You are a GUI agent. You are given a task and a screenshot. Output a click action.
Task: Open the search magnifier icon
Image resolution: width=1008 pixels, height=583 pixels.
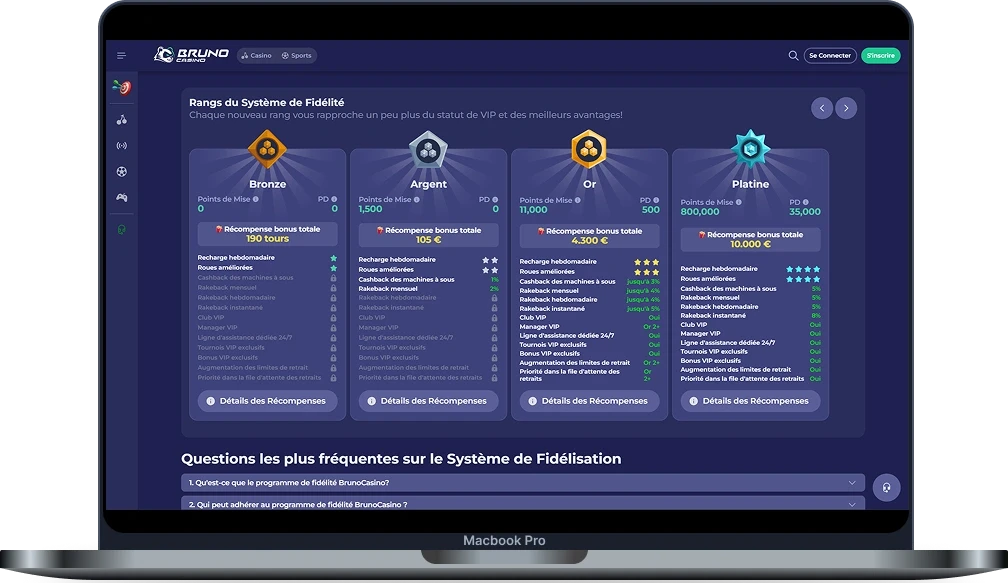pos(793,56)
